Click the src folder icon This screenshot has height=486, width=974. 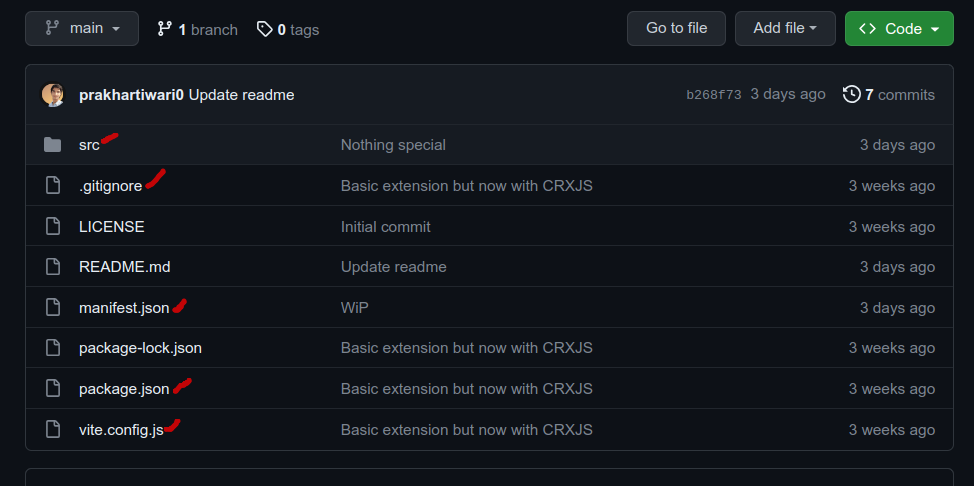(53, 145)
